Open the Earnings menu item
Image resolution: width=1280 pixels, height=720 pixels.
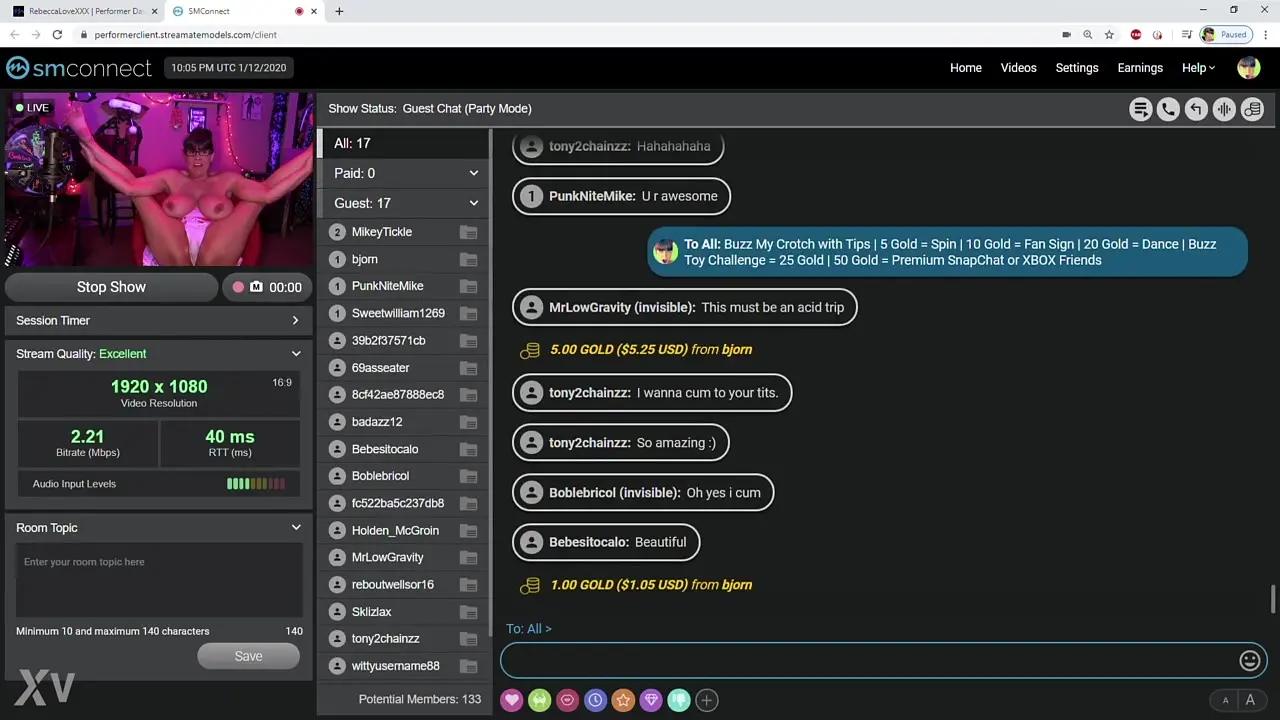(x=1140, y=68)
